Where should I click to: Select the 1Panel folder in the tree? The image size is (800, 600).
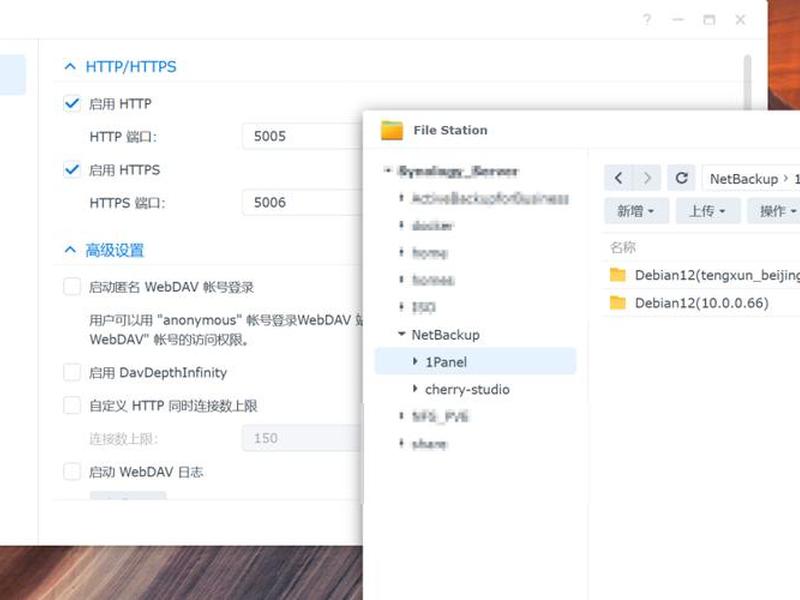pyautogui.click(x=475, y=362)
